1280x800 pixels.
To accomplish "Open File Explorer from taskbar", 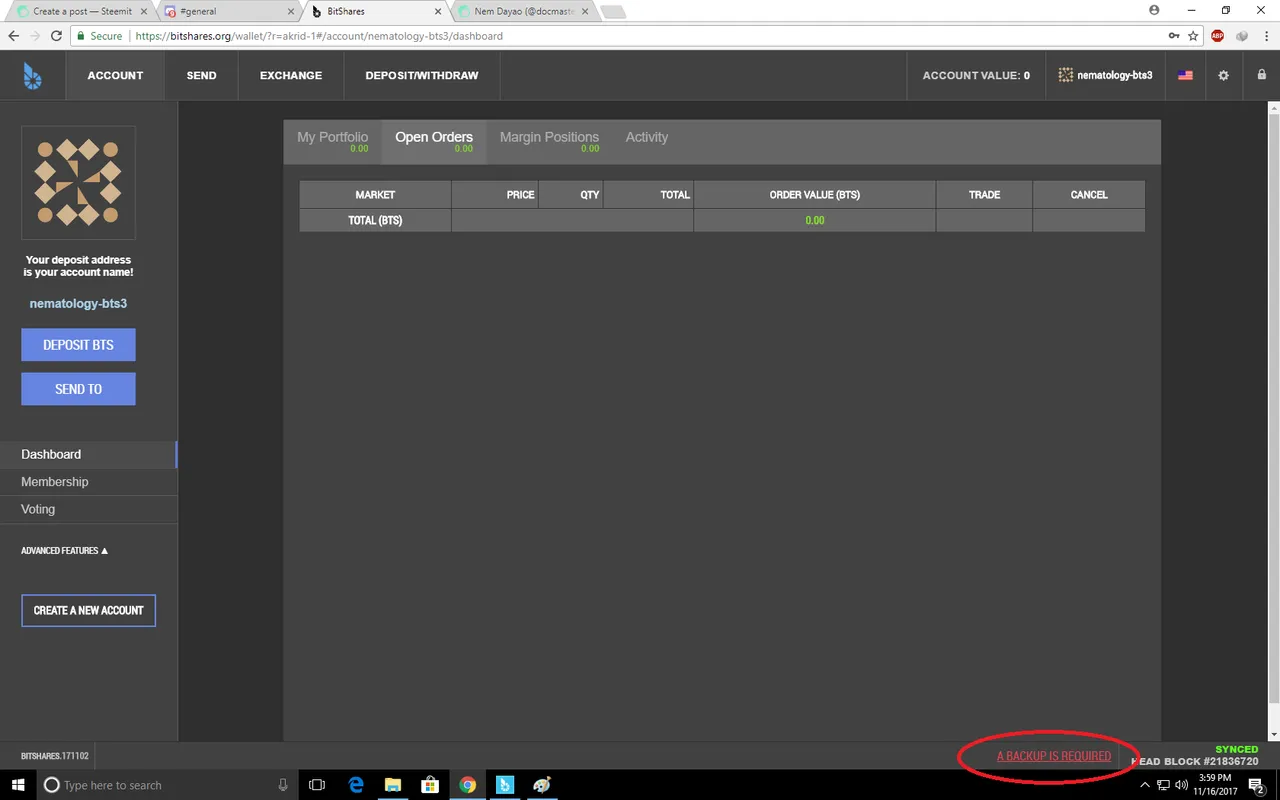I will (393, 785).
